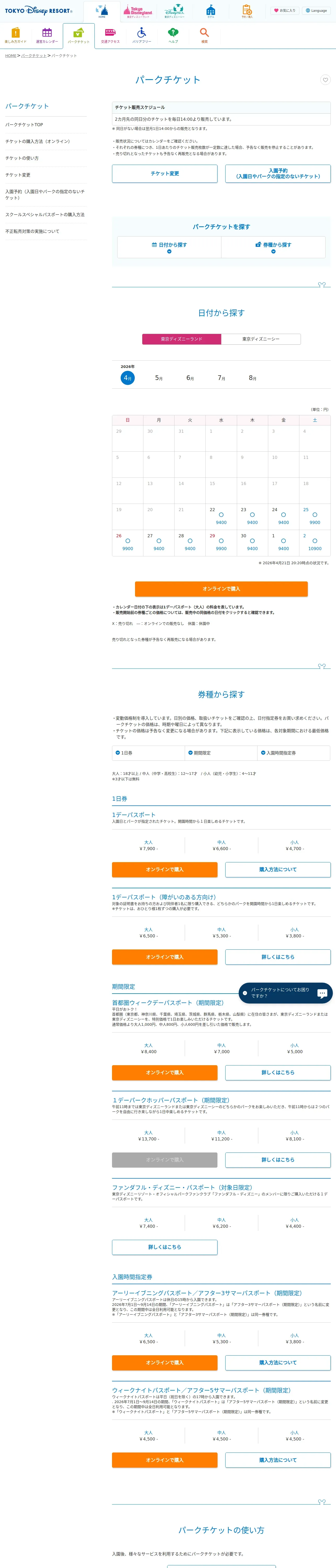
Task: Select the 7月 month tab
Action: click(221, 378)
